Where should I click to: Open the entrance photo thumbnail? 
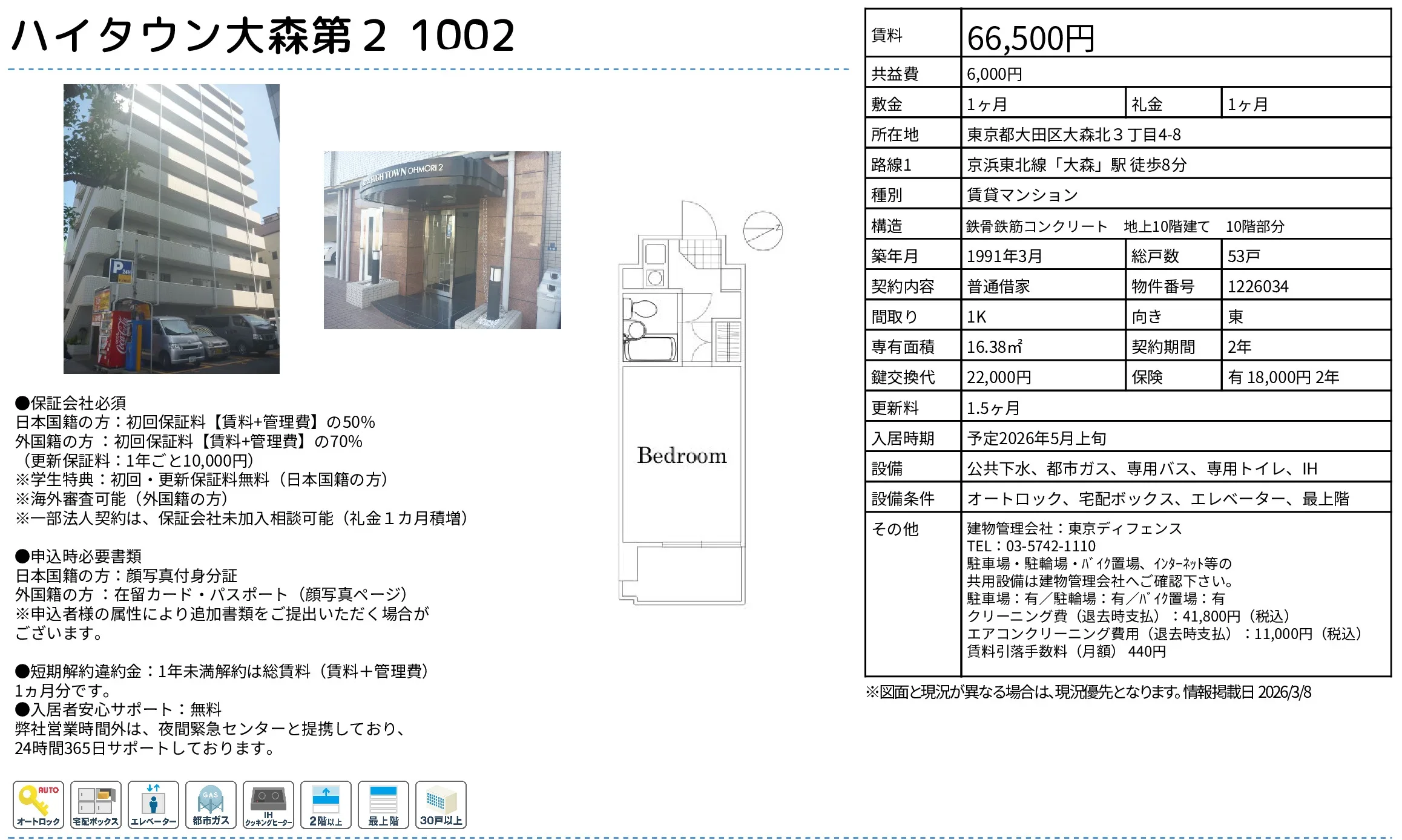442,240
